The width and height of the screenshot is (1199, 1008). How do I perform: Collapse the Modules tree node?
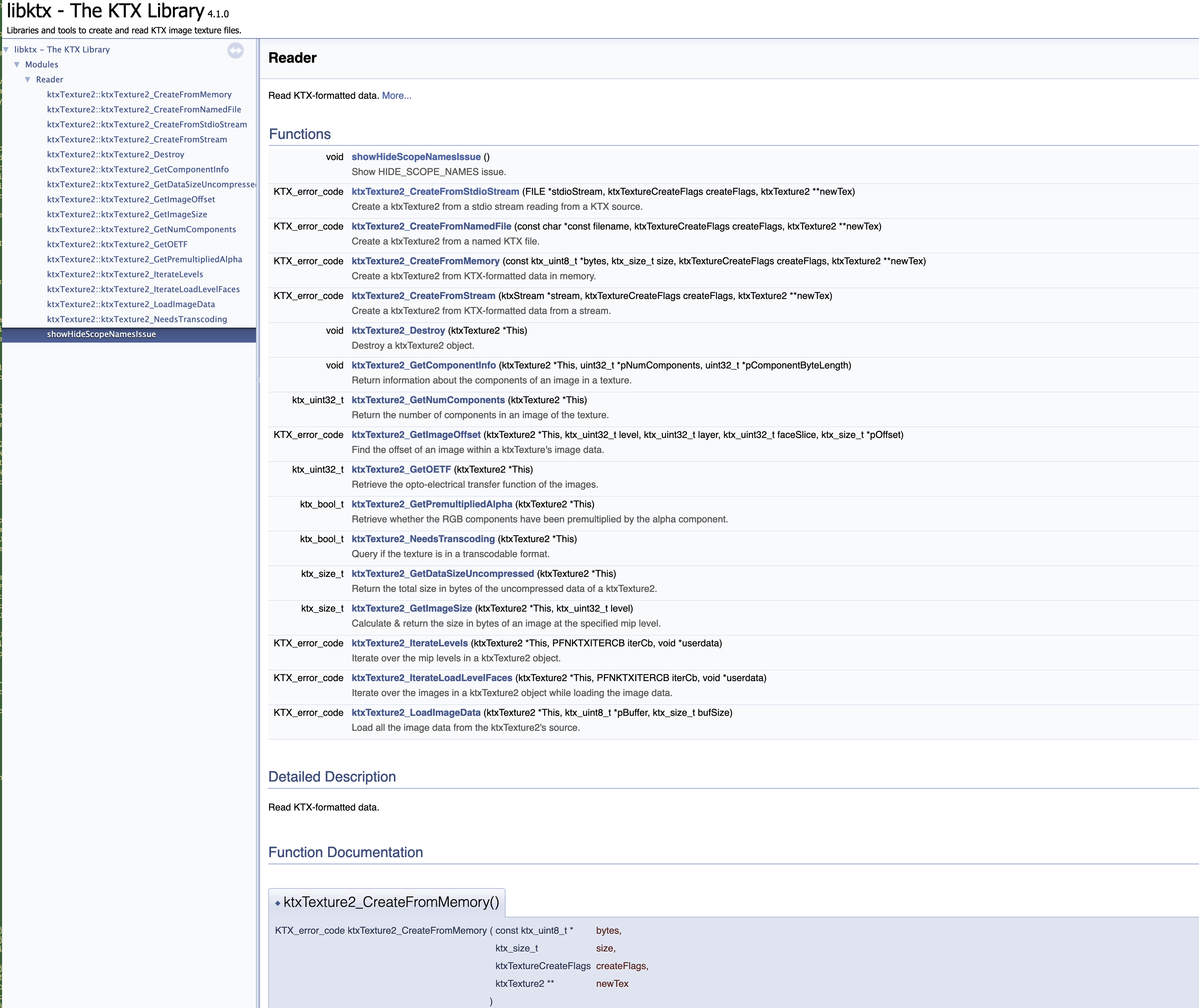tap(17, 65)
